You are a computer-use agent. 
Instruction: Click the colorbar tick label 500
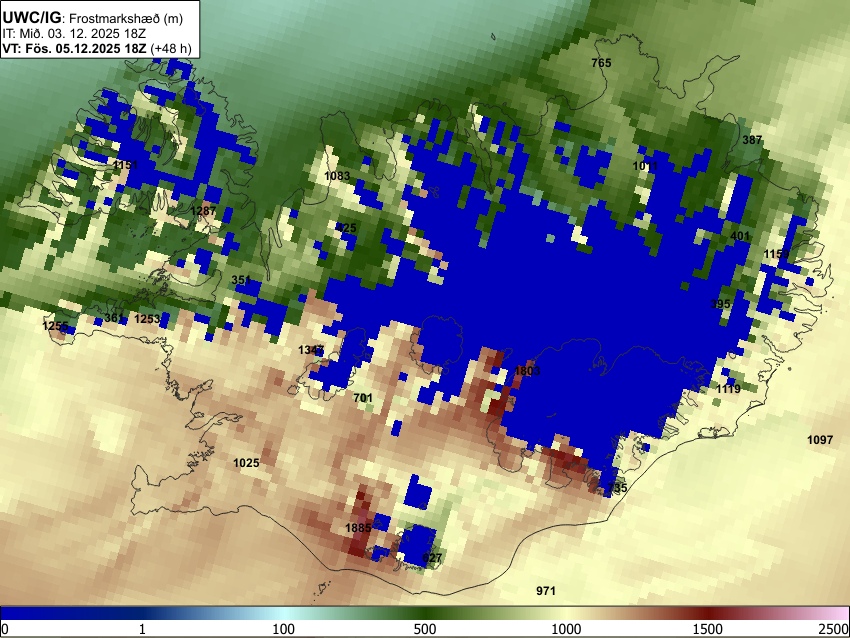(425, 629)
